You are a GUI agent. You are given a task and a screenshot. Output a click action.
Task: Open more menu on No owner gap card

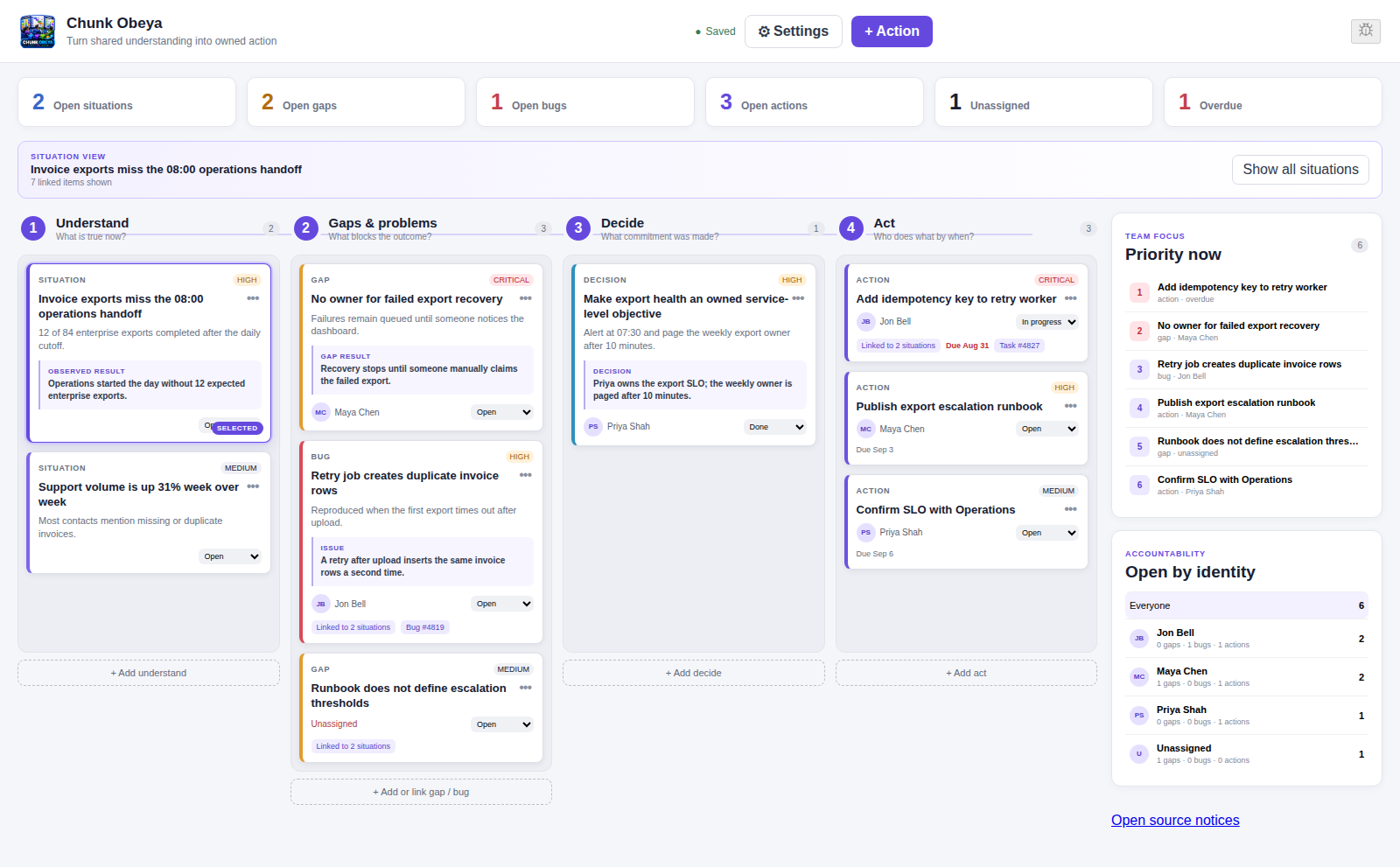coord(526,298)
